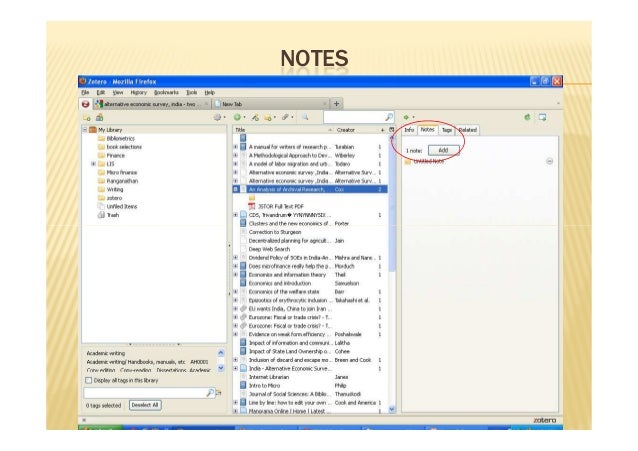
Task: Click the green Locate arrow icon
Action: [406, 117]
